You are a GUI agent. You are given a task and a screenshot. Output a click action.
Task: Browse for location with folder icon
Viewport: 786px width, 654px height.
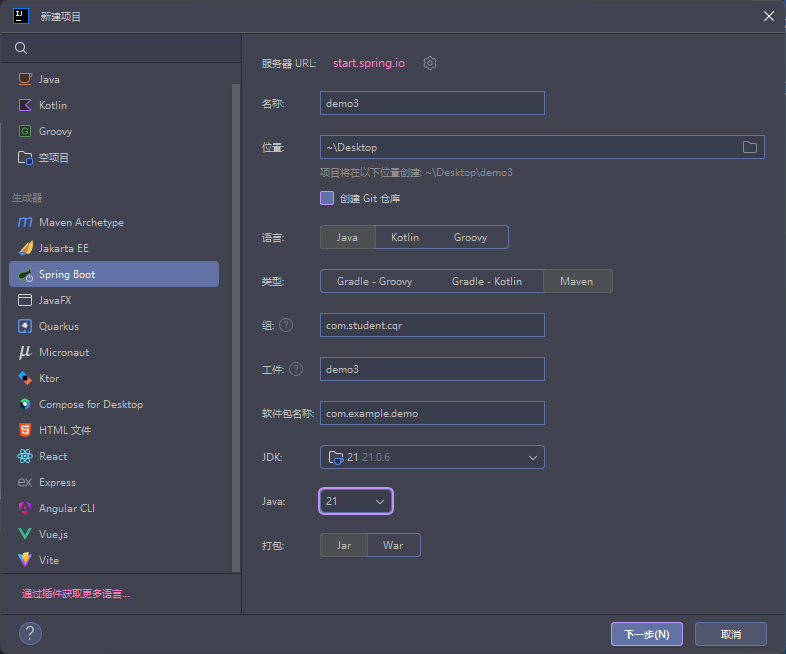(749, 147)
